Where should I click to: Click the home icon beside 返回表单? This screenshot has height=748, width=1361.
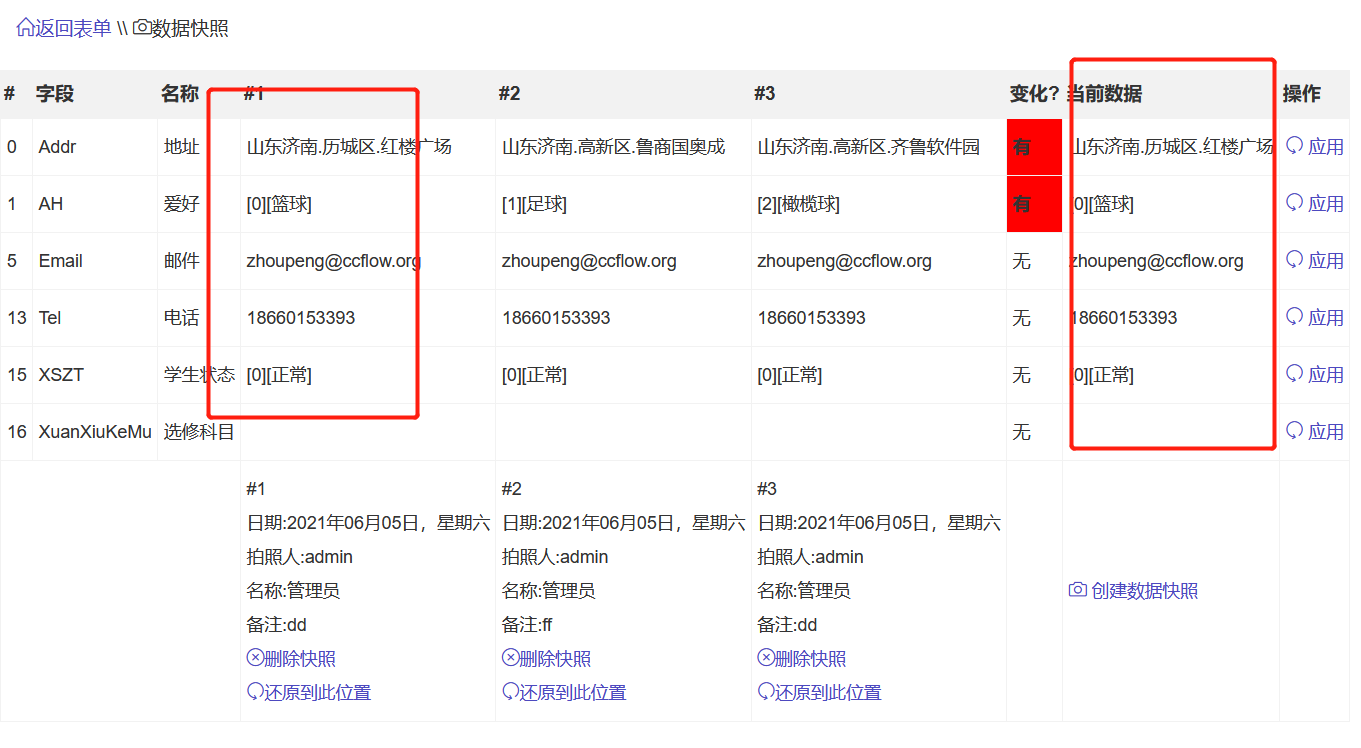coord(25,28)
